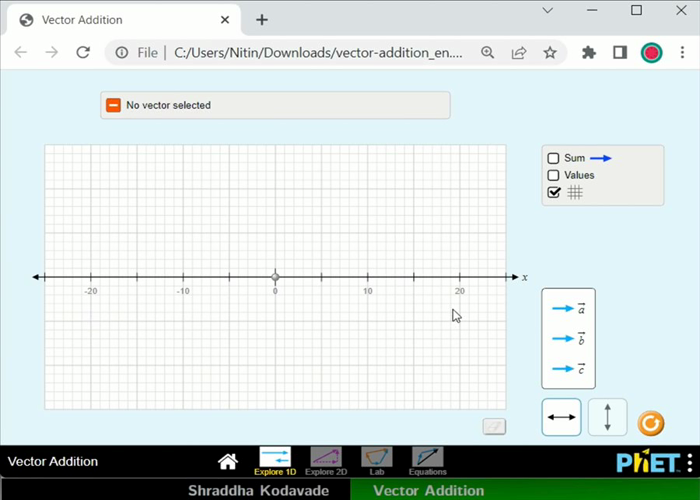Click the eraser button below the graph
700x500 pixels.
click(494, 427)
